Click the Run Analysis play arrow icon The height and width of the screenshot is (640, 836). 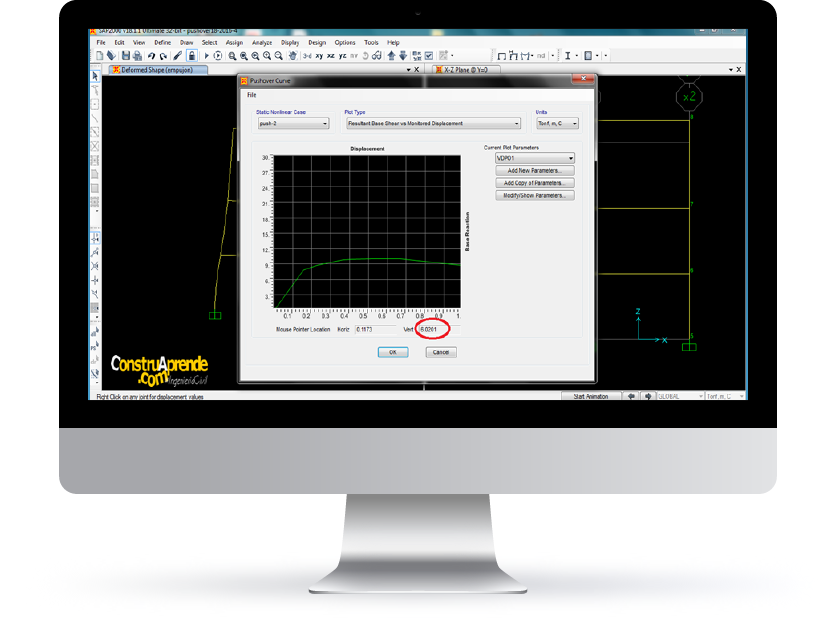(206, 55)
